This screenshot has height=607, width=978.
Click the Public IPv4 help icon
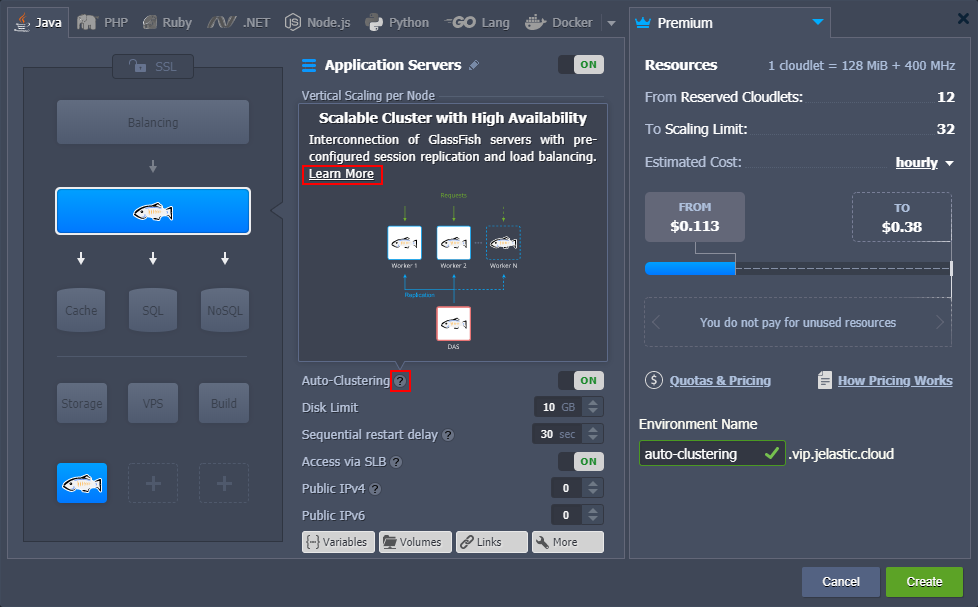click(375, 489)
